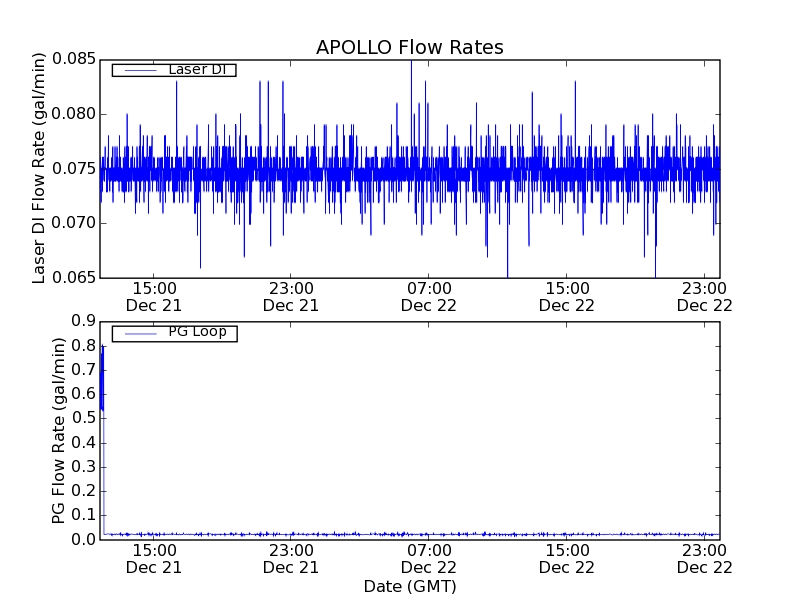Click the Date (GMT) x-axis label
Screen dimensions: 800x600
point(410,586)
